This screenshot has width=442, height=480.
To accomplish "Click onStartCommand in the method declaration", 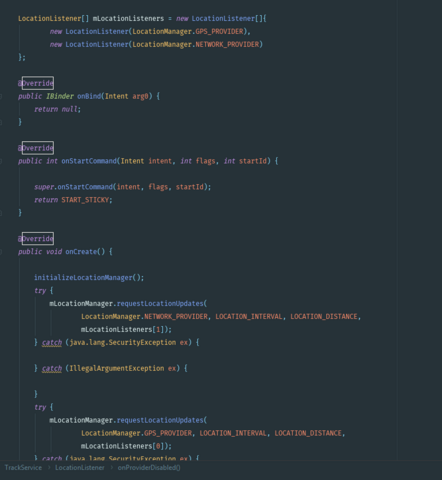I will coord(89,161).
